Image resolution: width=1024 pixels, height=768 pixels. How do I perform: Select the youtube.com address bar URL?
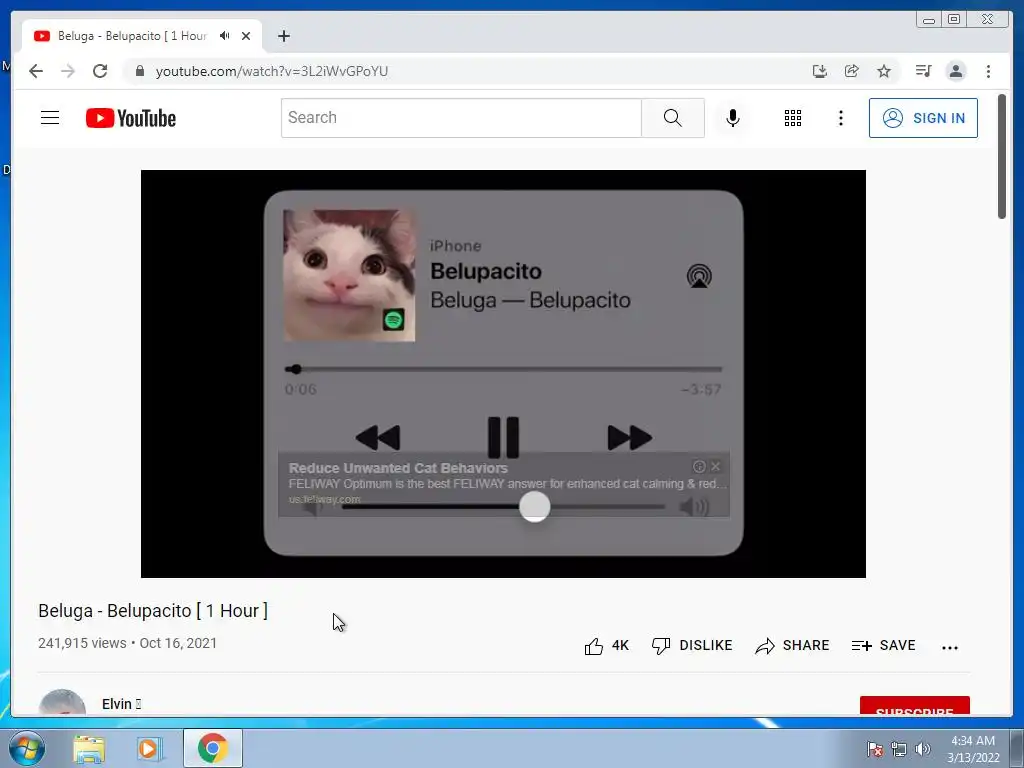point(272,71)
